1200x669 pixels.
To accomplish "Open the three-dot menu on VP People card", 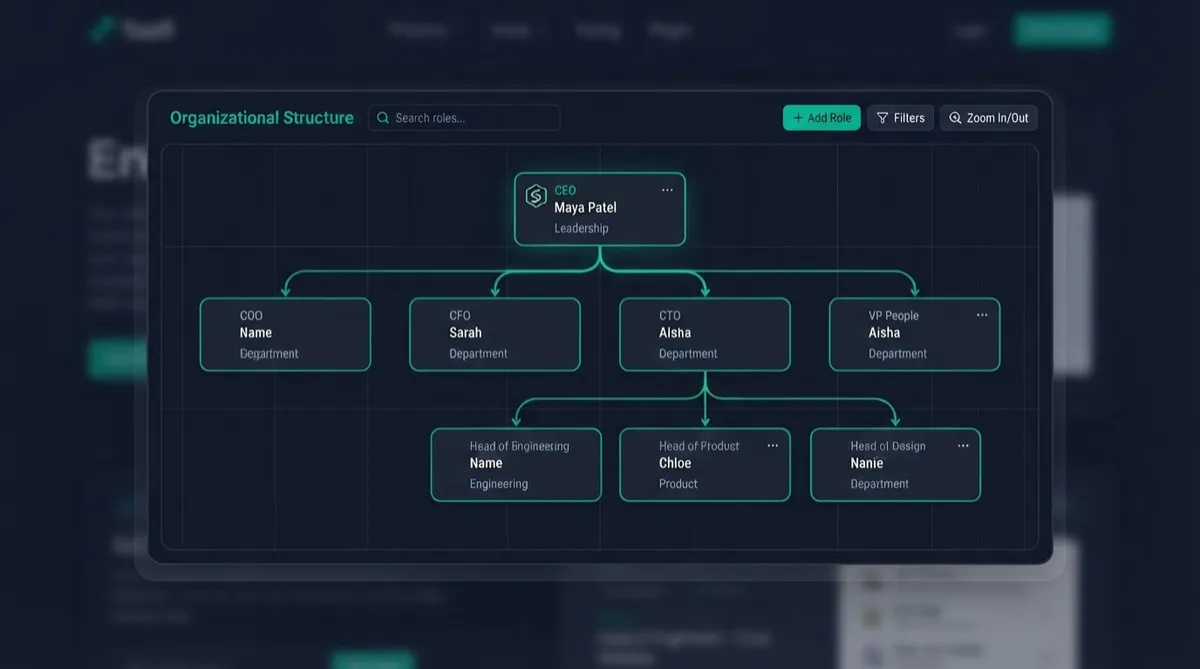I will coord(982,315).
